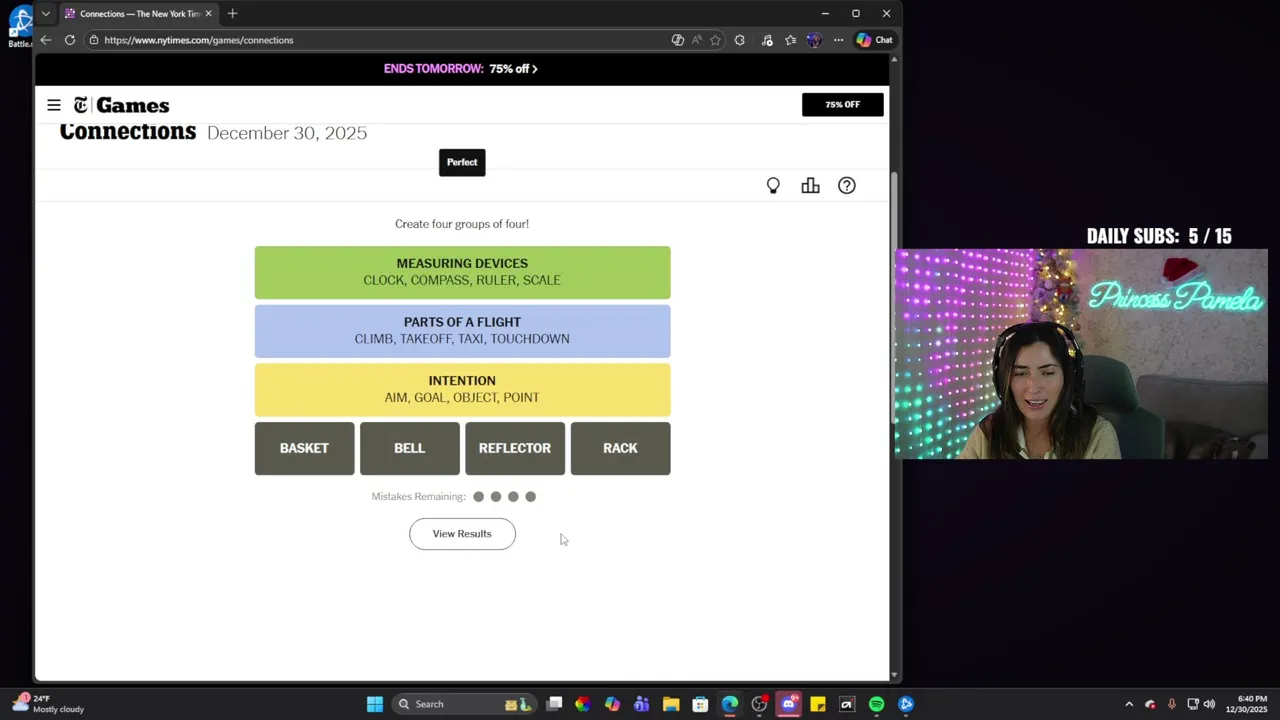This screenshot has height=720, width=1280.
Task: Select the REFLECTOR tile
Action: pyautogui.click(x=515, y=448)
